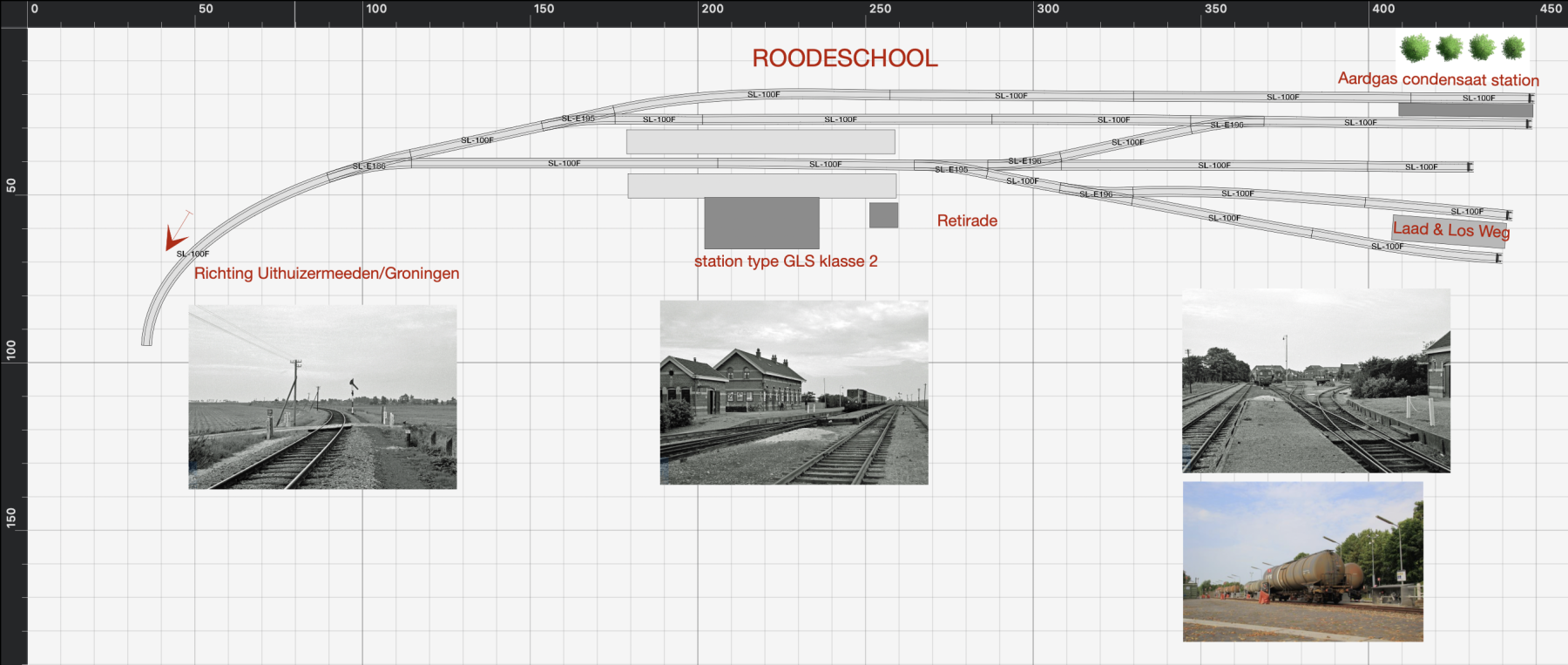Select 'station type GLS klasse 2' caption
Viewport: 1568px width, 665px height.
click(786, 261)
